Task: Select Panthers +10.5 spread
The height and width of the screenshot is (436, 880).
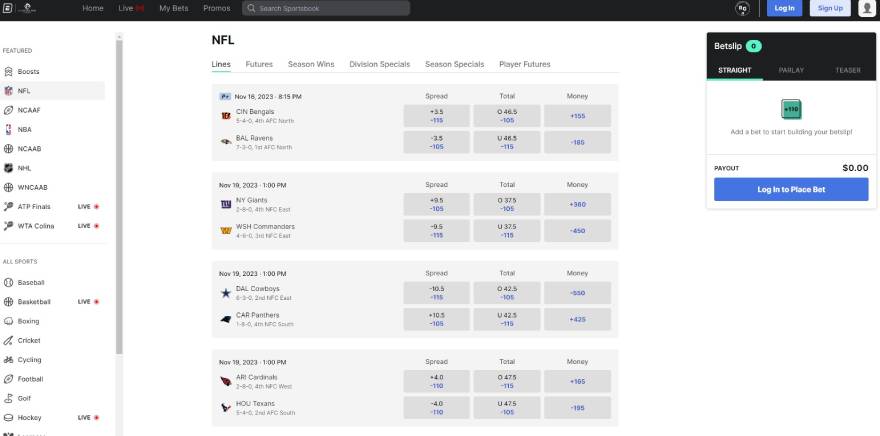Action: pyautogui.click(x=437, y=319)
